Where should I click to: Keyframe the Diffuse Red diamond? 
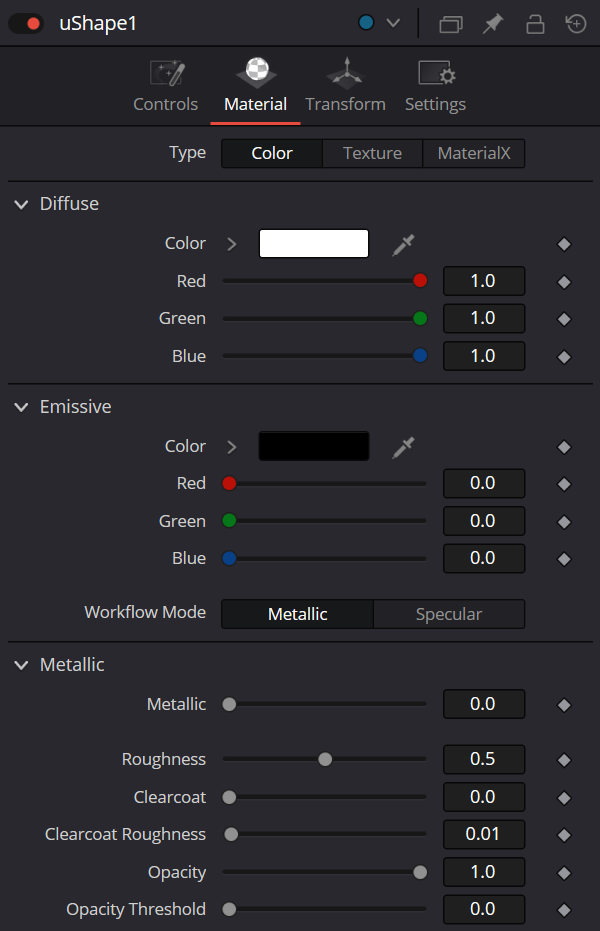[x=564, y=281]
